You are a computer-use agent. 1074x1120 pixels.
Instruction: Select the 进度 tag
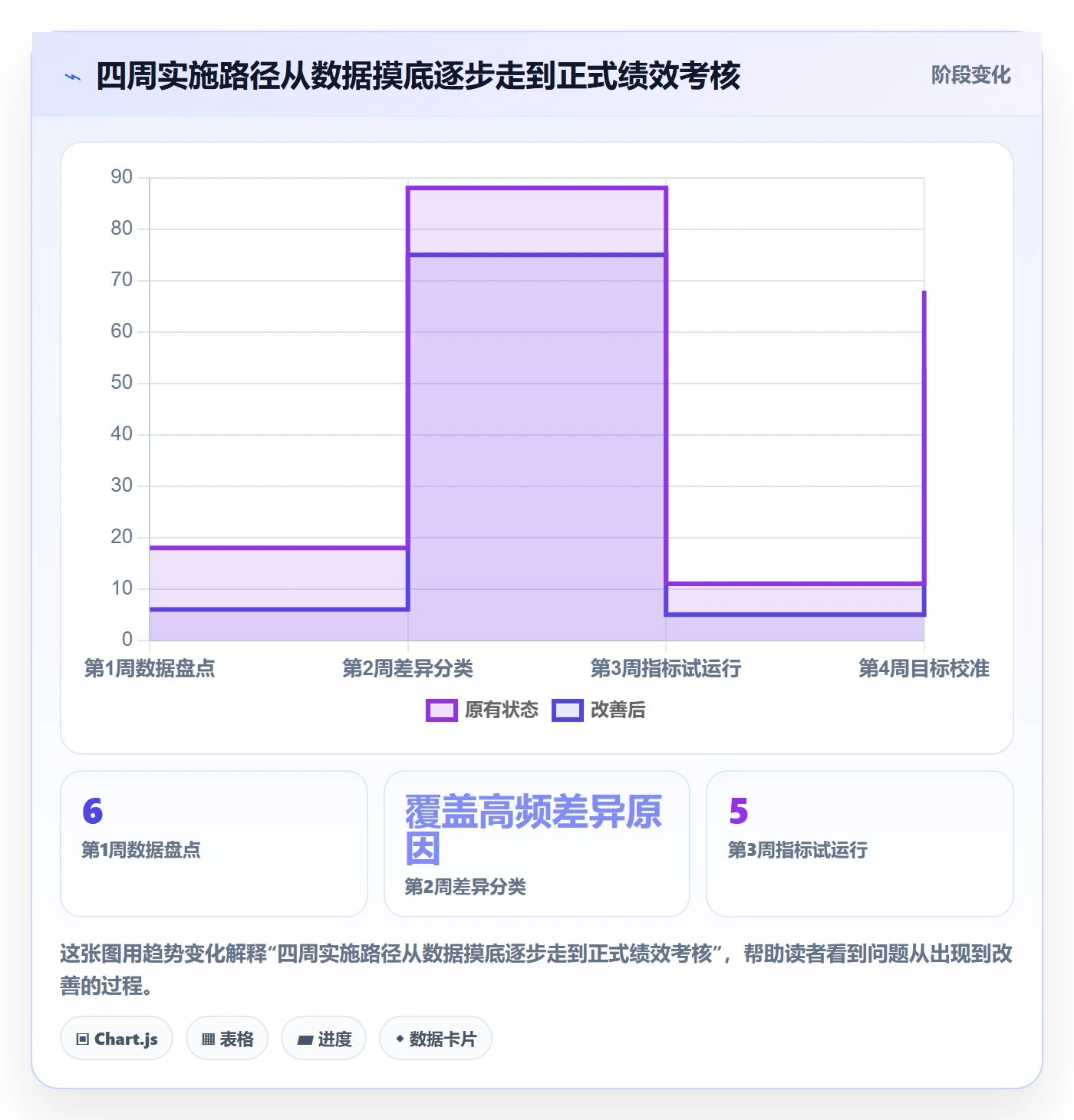(324, 1039)
